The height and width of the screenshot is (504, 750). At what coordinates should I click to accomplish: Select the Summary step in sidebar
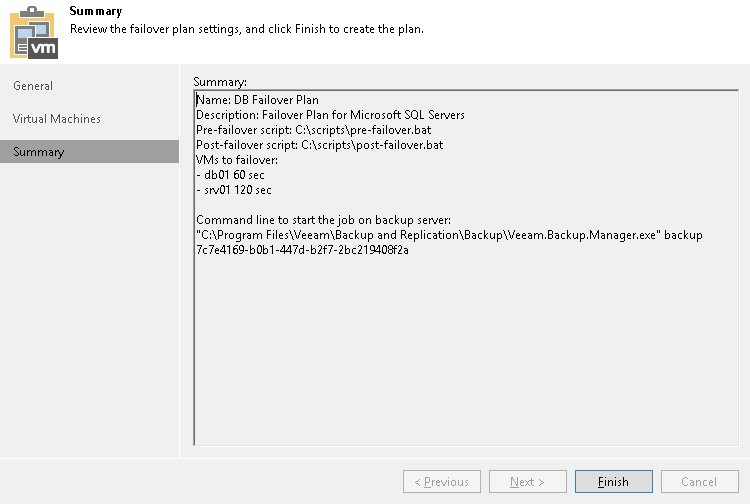[x=39, y=152]
